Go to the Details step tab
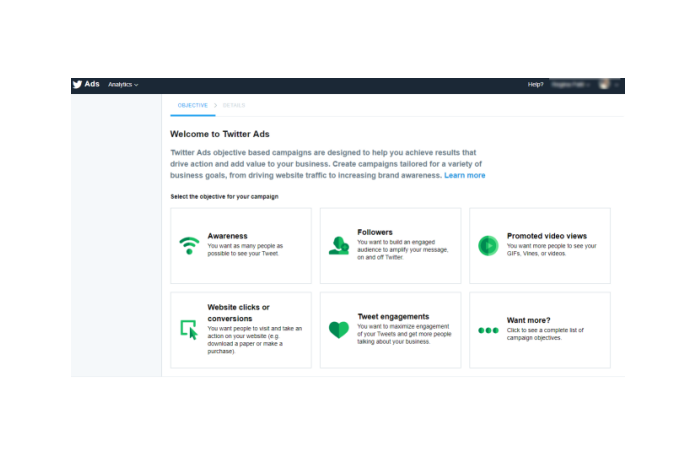696x464 pixels. click(234, 105)
